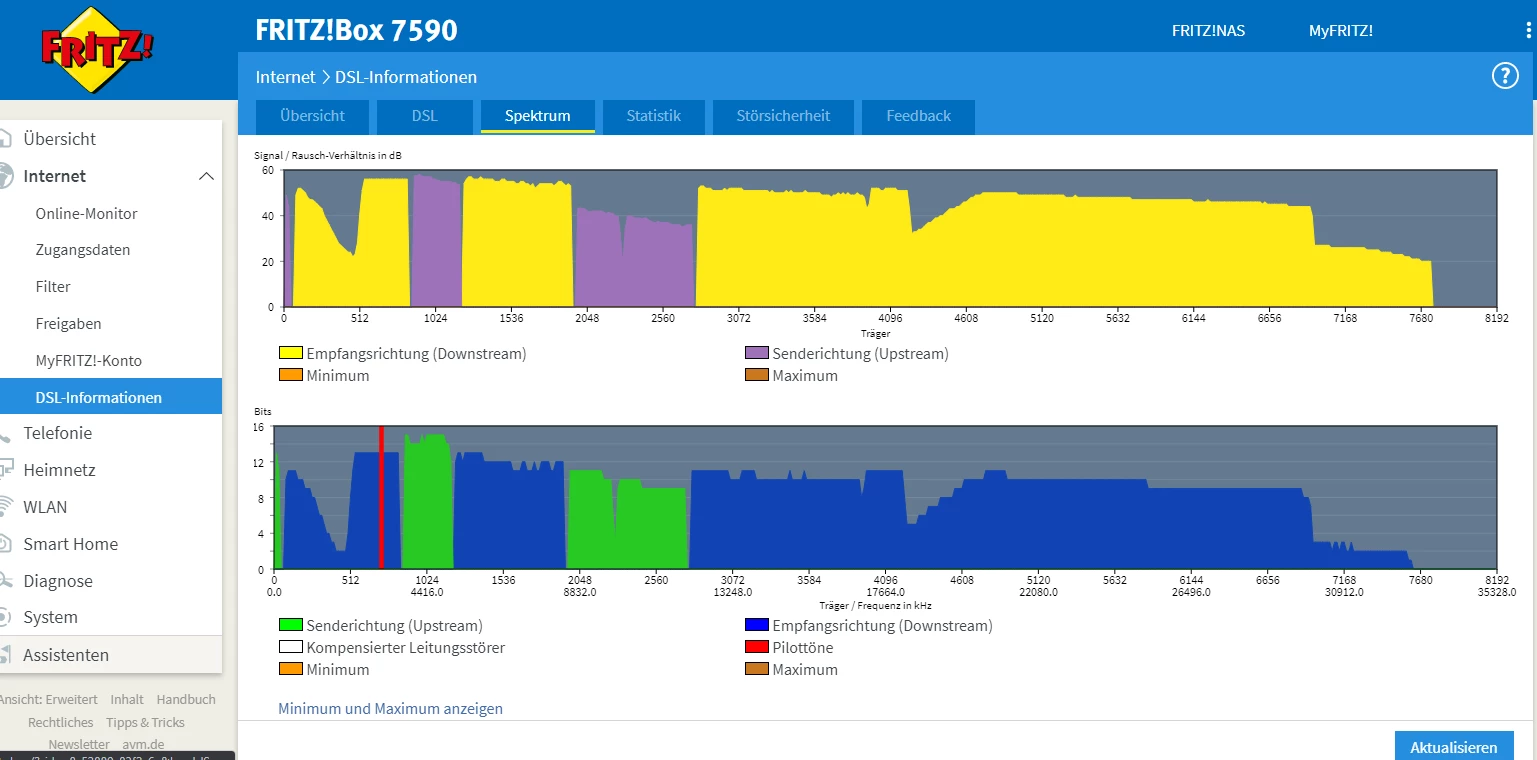
Task: Open the Störsicherheit tab
Action: [x=783, y=116]
